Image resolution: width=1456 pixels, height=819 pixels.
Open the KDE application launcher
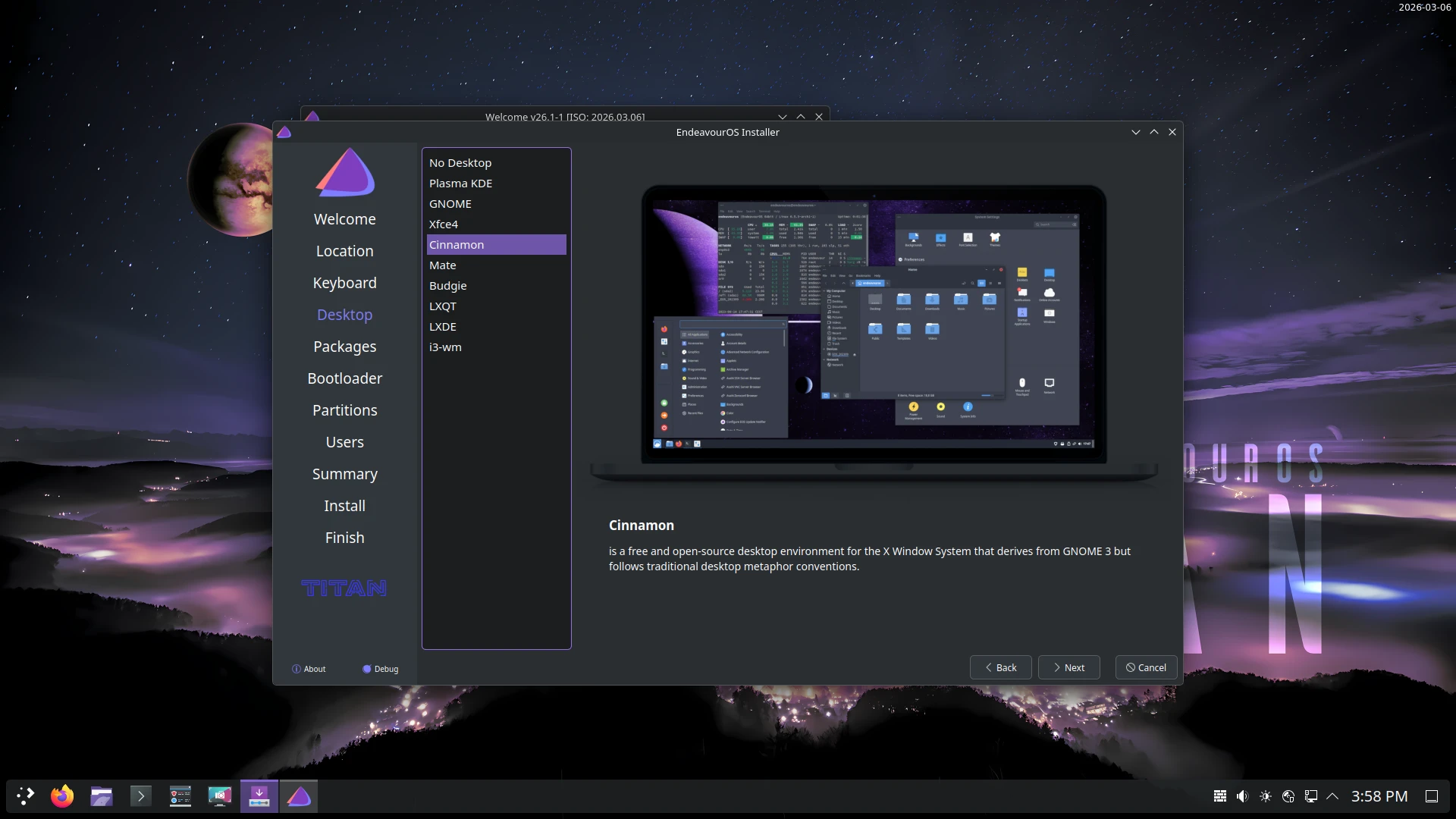tap(25, 796)
